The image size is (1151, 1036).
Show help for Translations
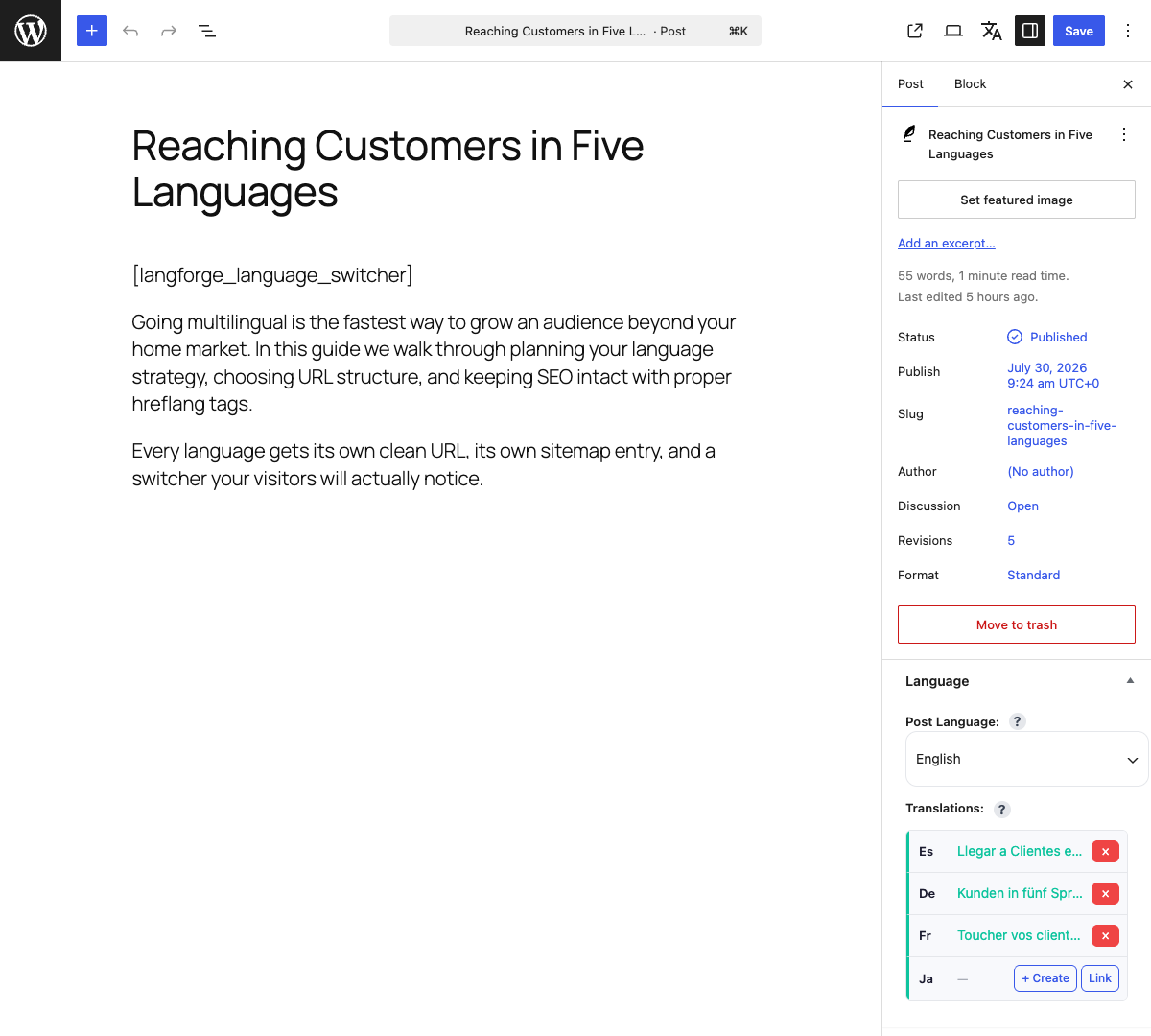point(1002,810)
